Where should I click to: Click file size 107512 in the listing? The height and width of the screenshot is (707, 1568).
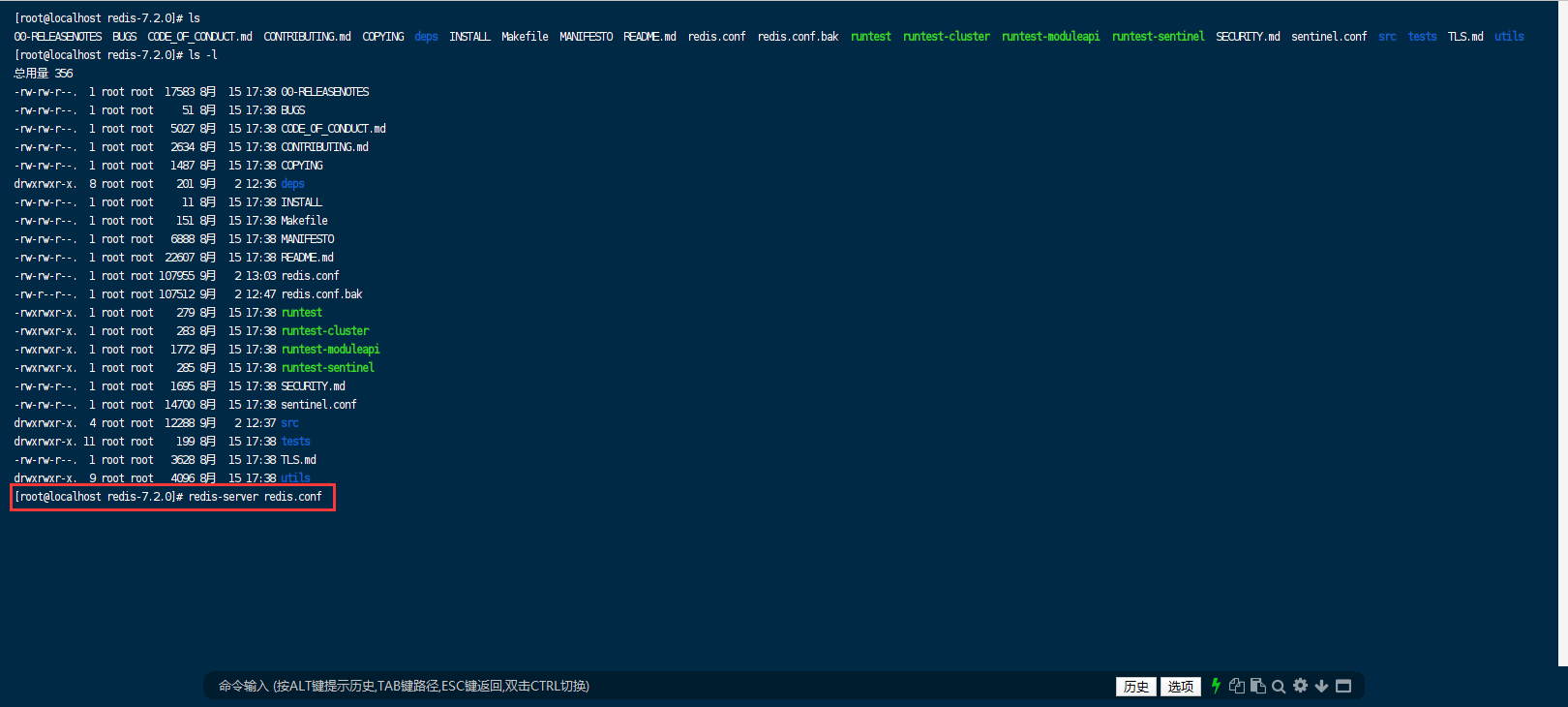177,294
